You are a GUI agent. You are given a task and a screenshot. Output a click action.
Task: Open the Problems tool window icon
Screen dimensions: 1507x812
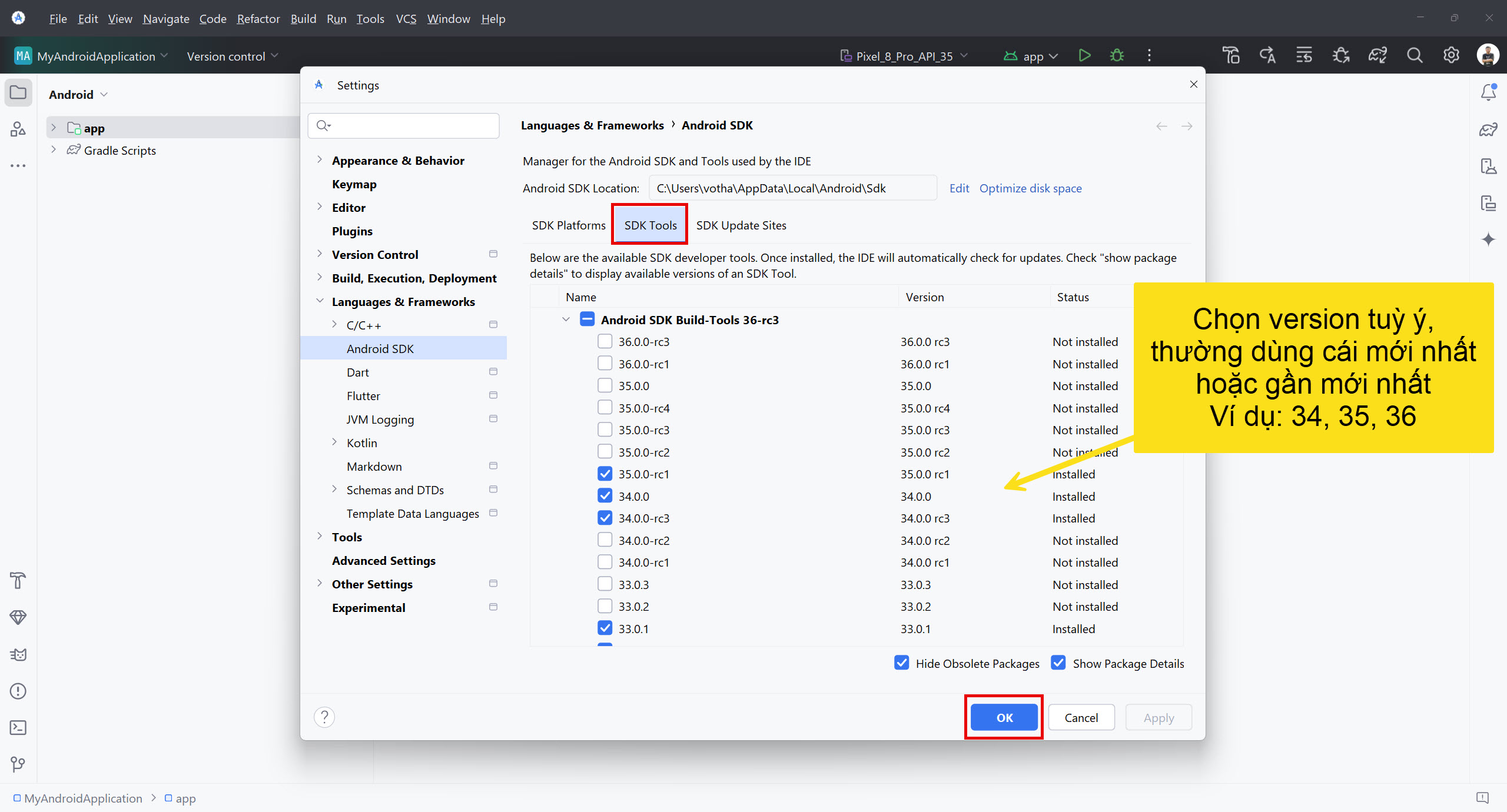[x=18, y=691]
